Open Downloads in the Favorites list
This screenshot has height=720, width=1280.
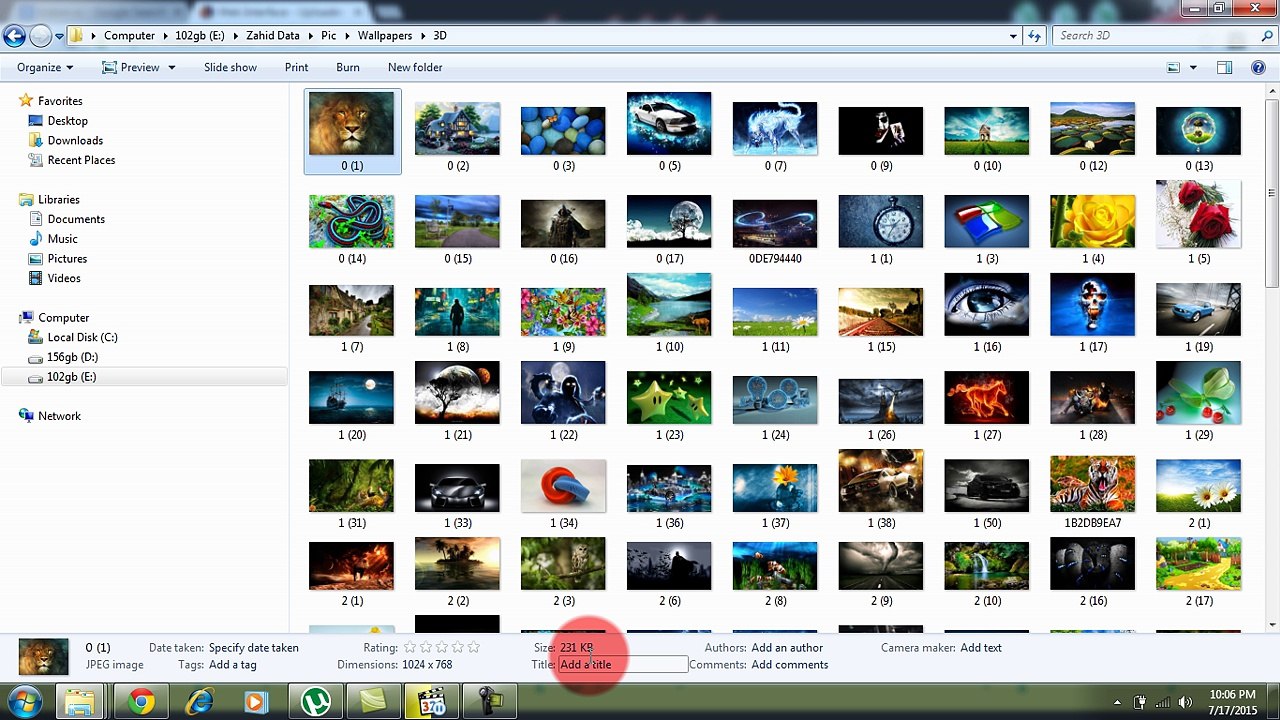[x=75, y=141]
